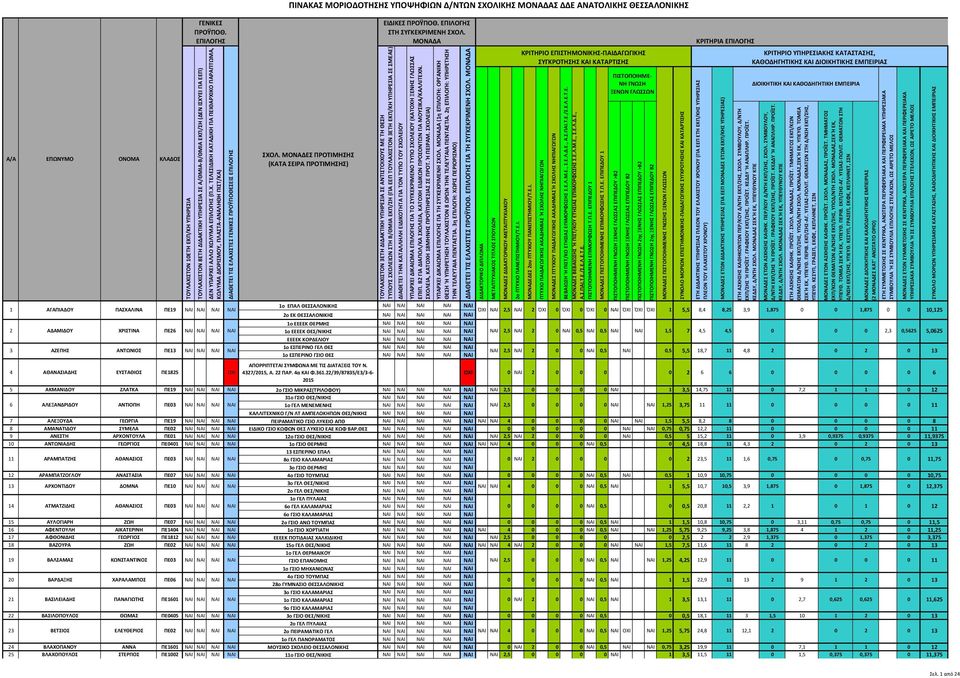Click surname cell 'ΒΑΛΣΑΜΑΣ'

pyautogui.click(x=59, y=560)
